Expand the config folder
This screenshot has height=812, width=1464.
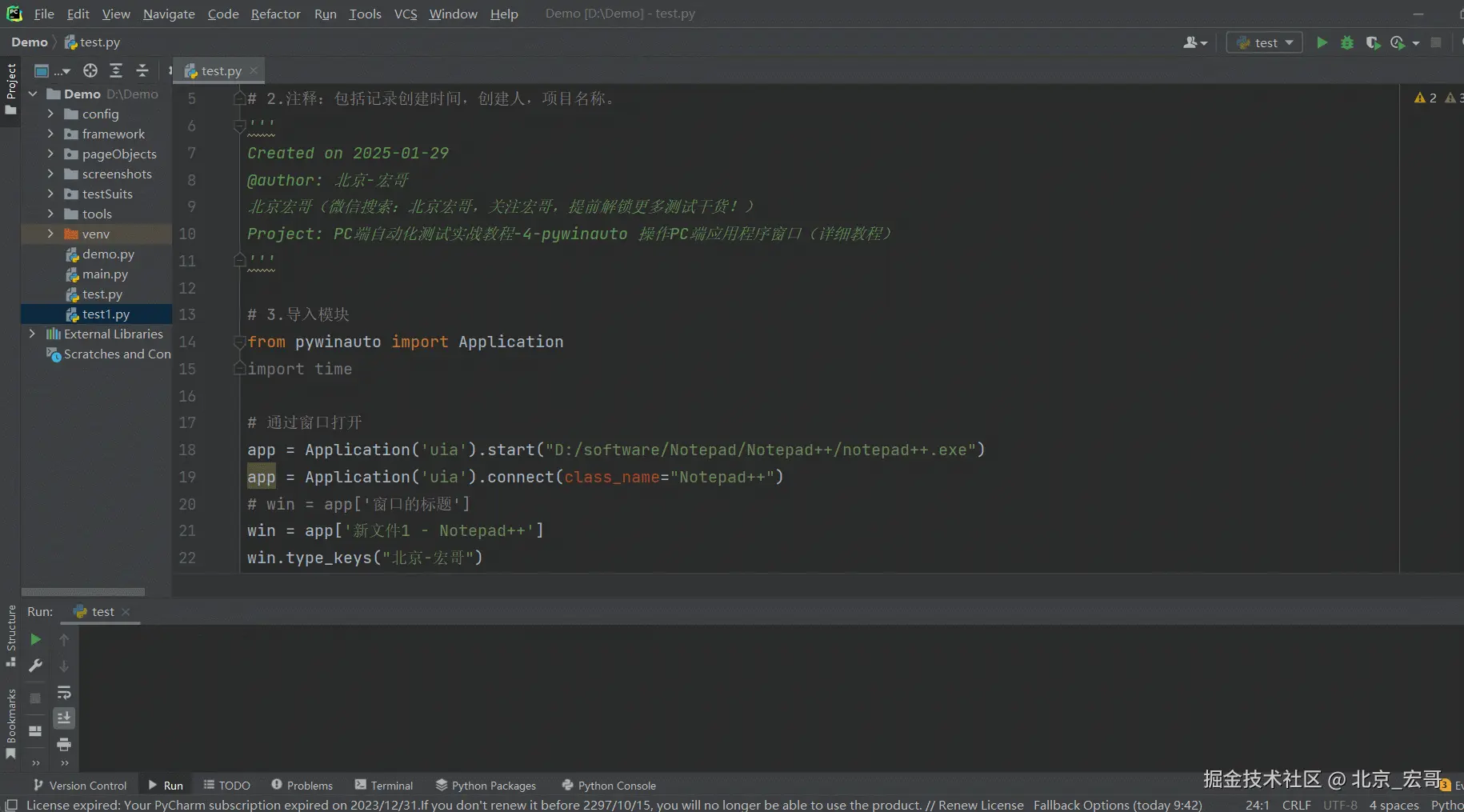(50, 114)
